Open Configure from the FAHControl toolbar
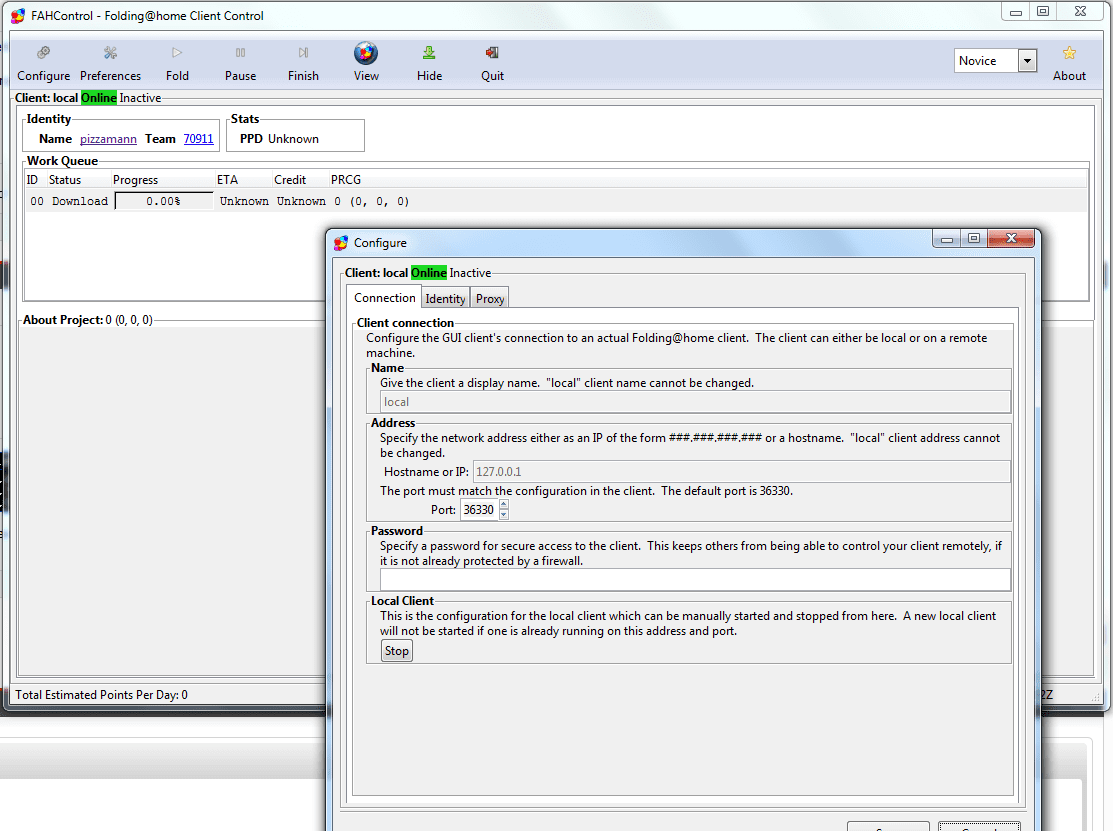 coord(43,63)
